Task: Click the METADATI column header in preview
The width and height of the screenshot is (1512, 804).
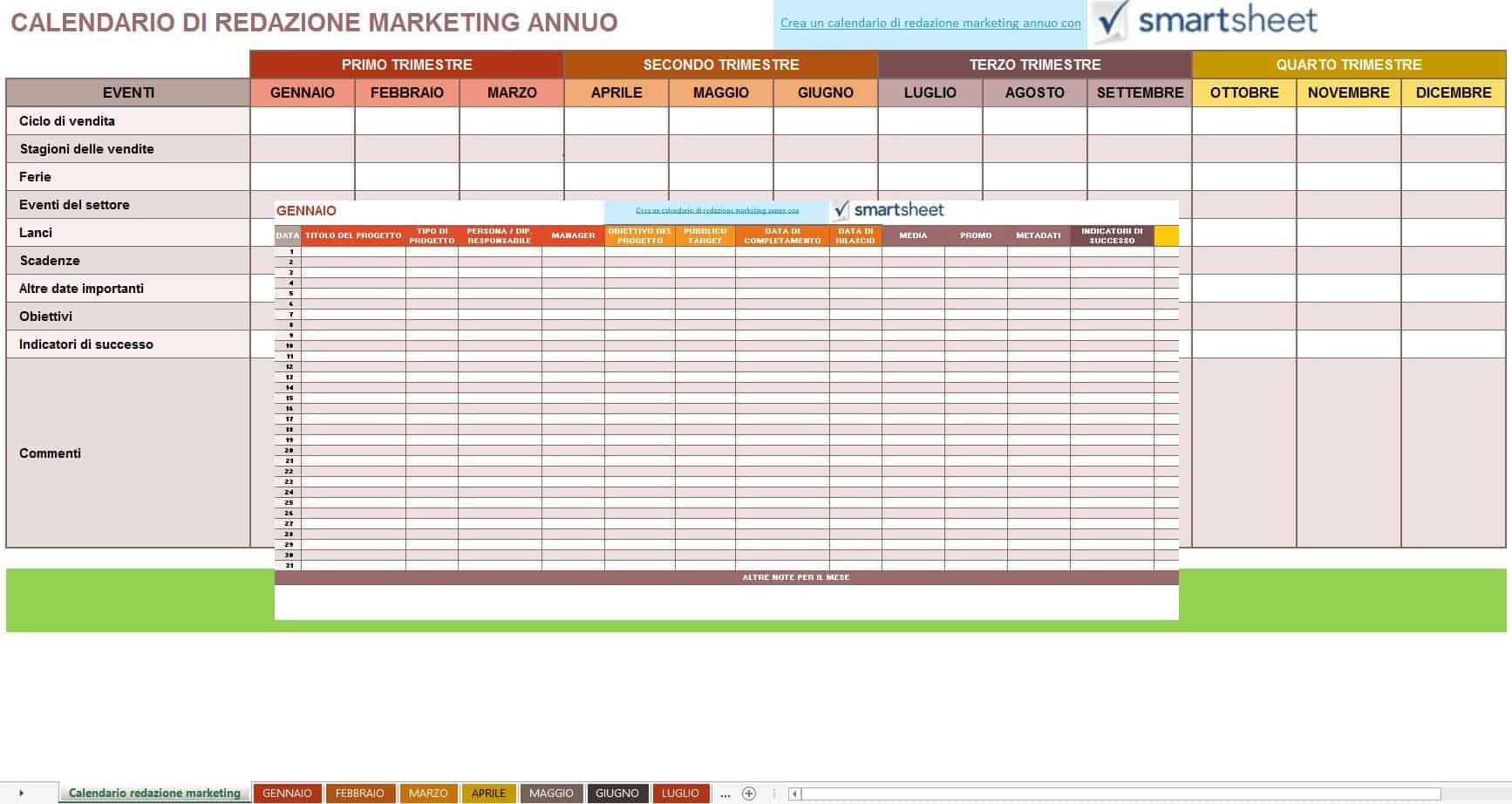Action: [x=1039, y=235]
